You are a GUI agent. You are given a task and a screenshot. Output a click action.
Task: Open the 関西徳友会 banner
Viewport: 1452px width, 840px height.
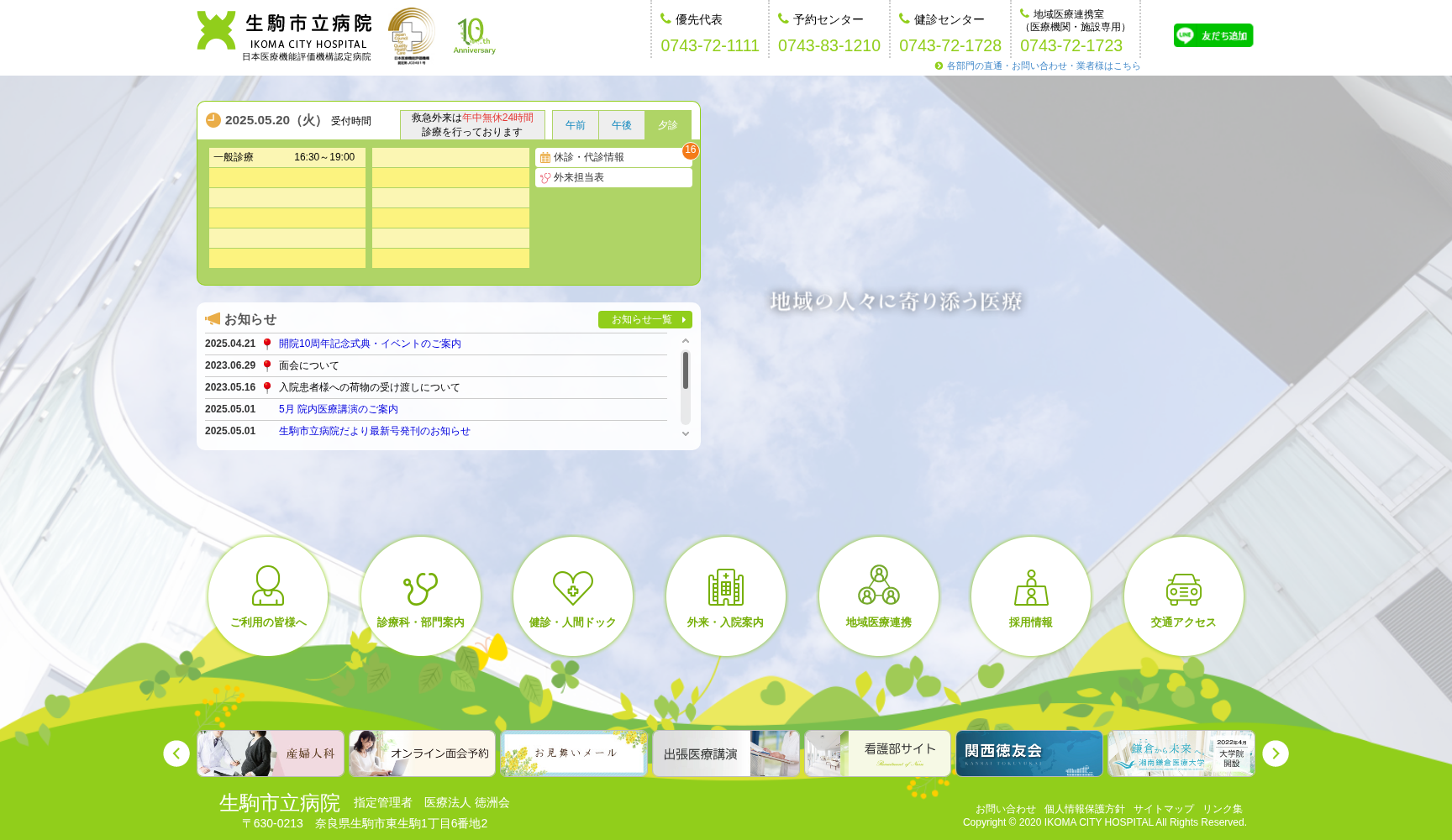pyautogui.click(x=1029, y=753)
